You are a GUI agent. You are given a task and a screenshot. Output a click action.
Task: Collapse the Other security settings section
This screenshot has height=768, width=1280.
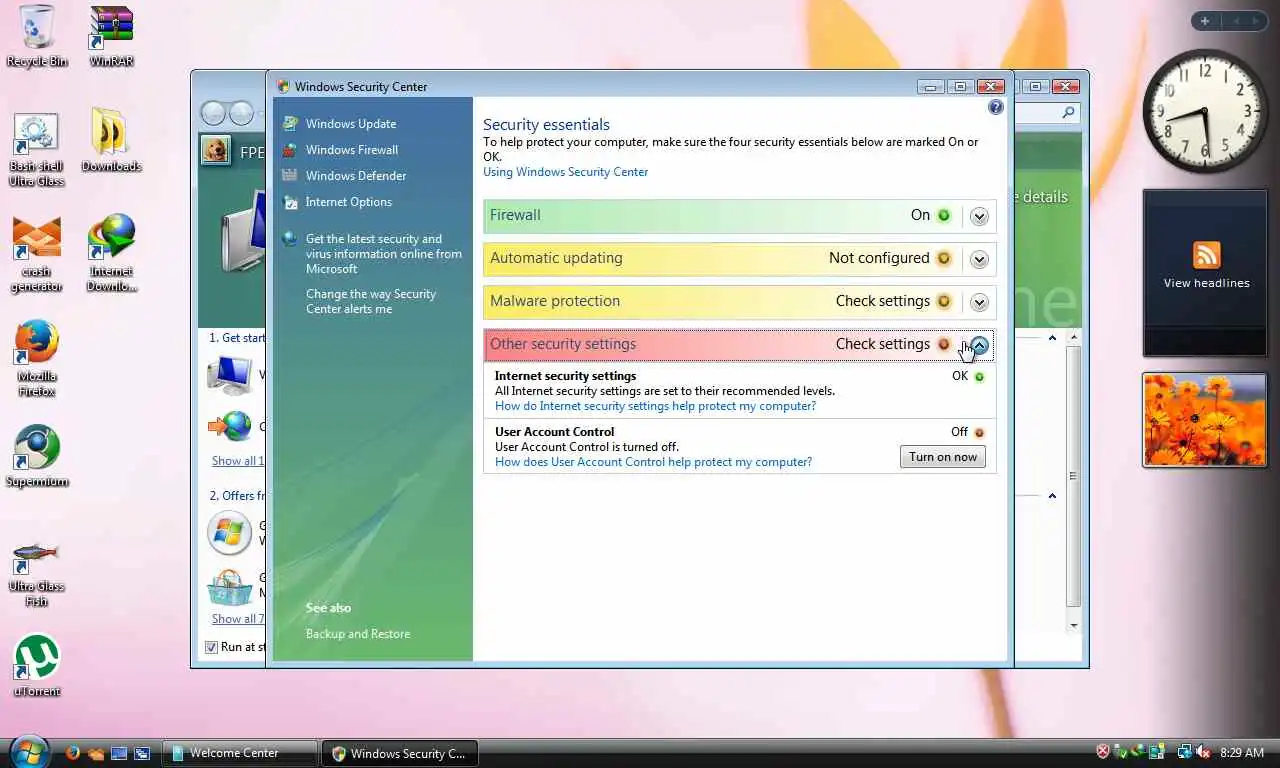coord(979,345)
